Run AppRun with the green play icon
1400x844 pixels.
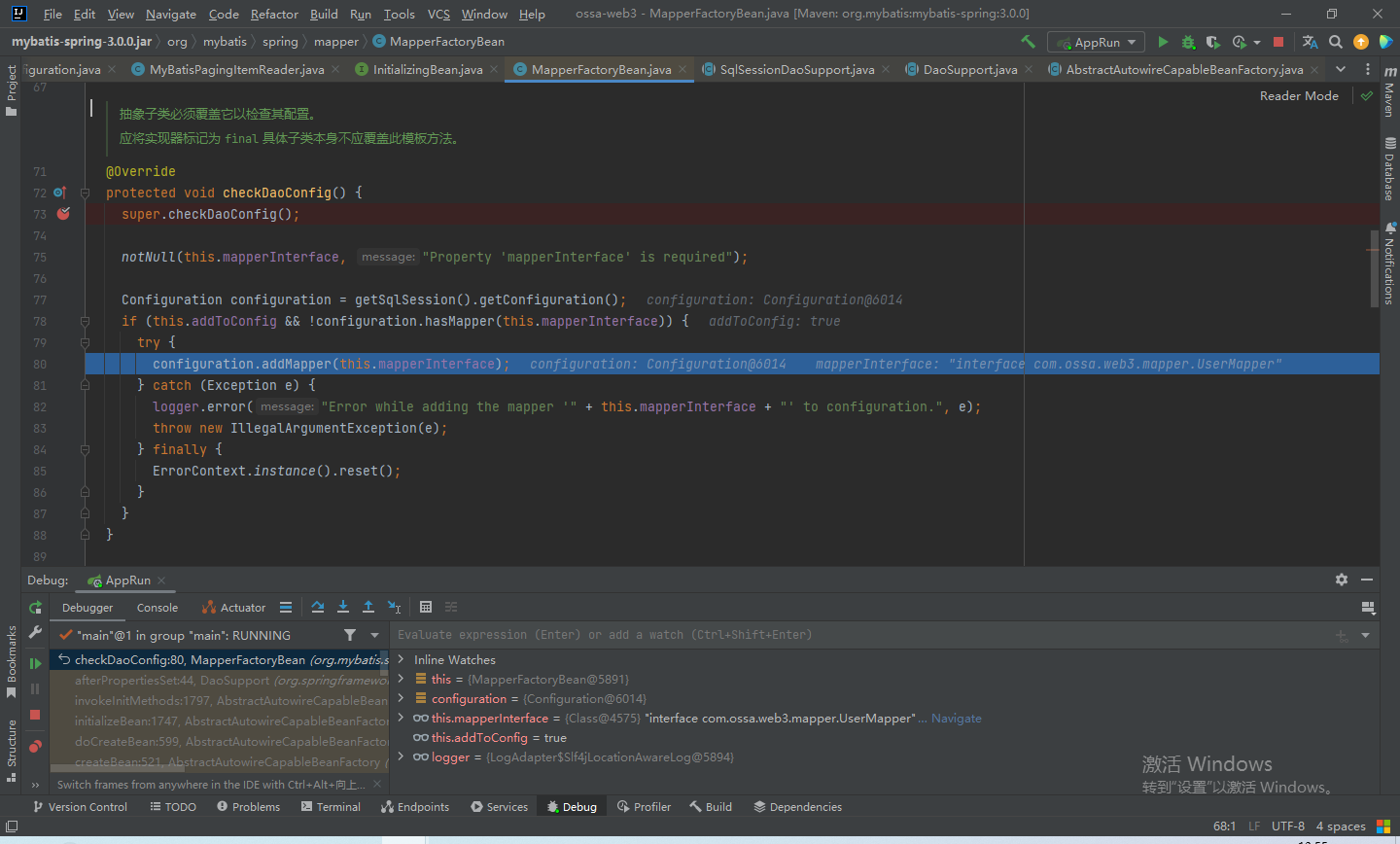tap(1163, 42)
